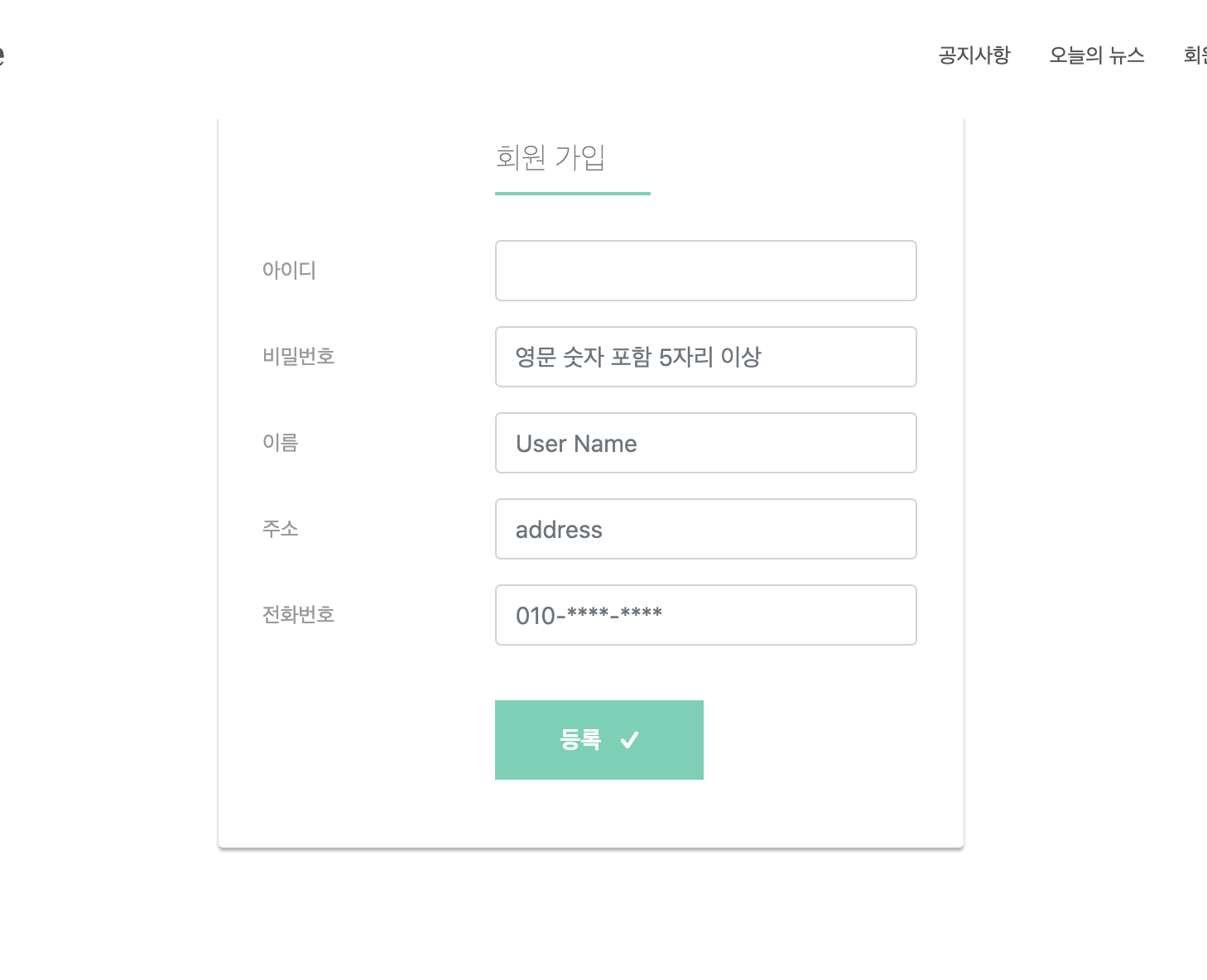Click the address input field
The image size is (1207, 980).
point(705,529)
